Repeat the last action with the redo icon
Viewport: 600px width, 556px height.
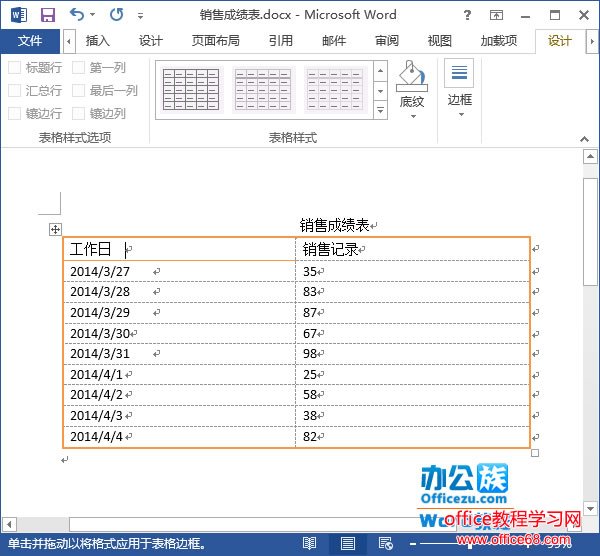[x=117, y=15]
